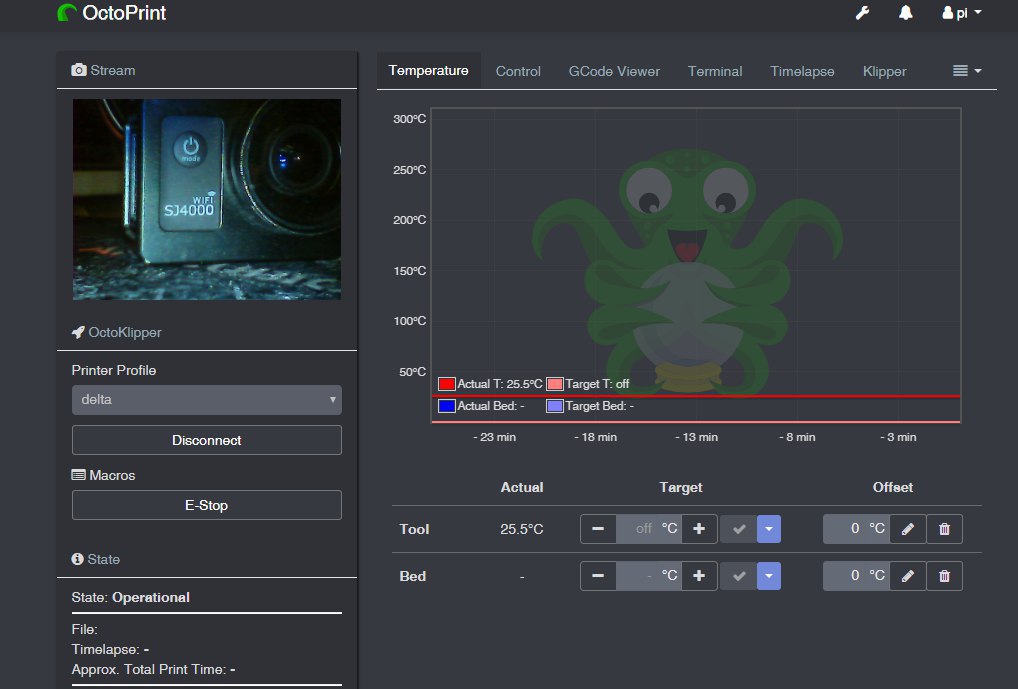Open OctoPrint settings wrench icon
The width and height of the screenshot is (1018, 689).
(x=862, y=13)
